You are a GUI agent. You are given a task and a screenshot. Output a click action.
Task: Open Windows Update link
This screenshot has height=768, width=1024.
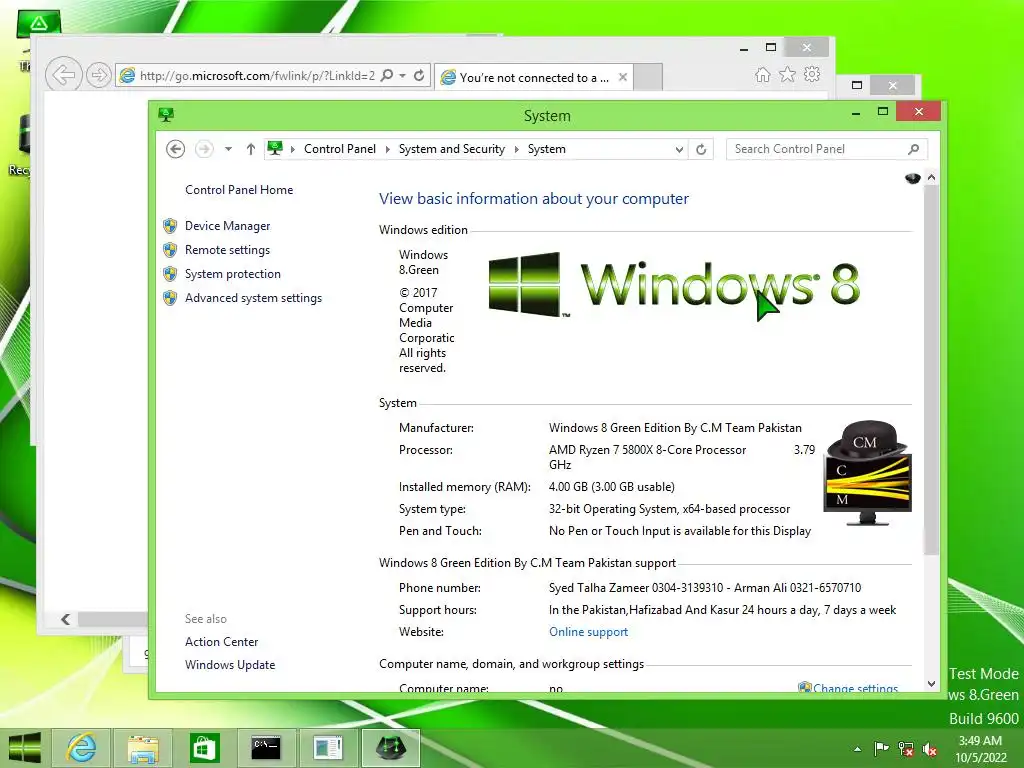point(230,665)
